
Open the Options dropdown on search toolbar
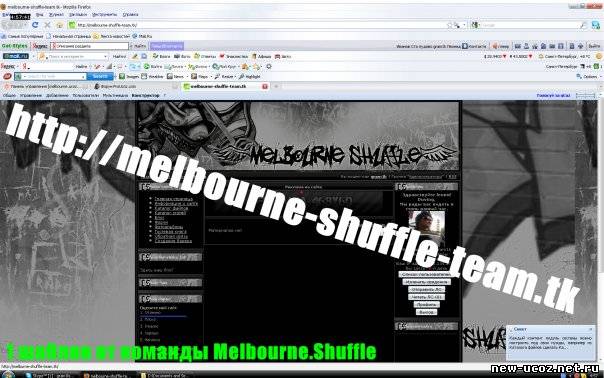(588, 76)
